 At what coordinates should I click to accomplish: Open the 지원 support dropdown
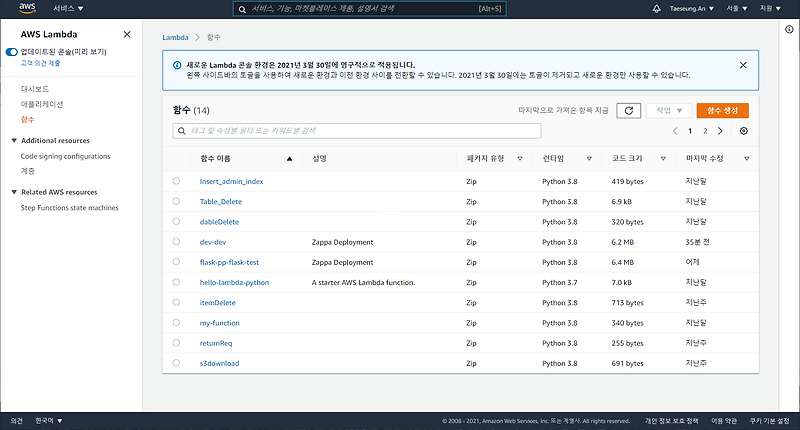(770, 9)
